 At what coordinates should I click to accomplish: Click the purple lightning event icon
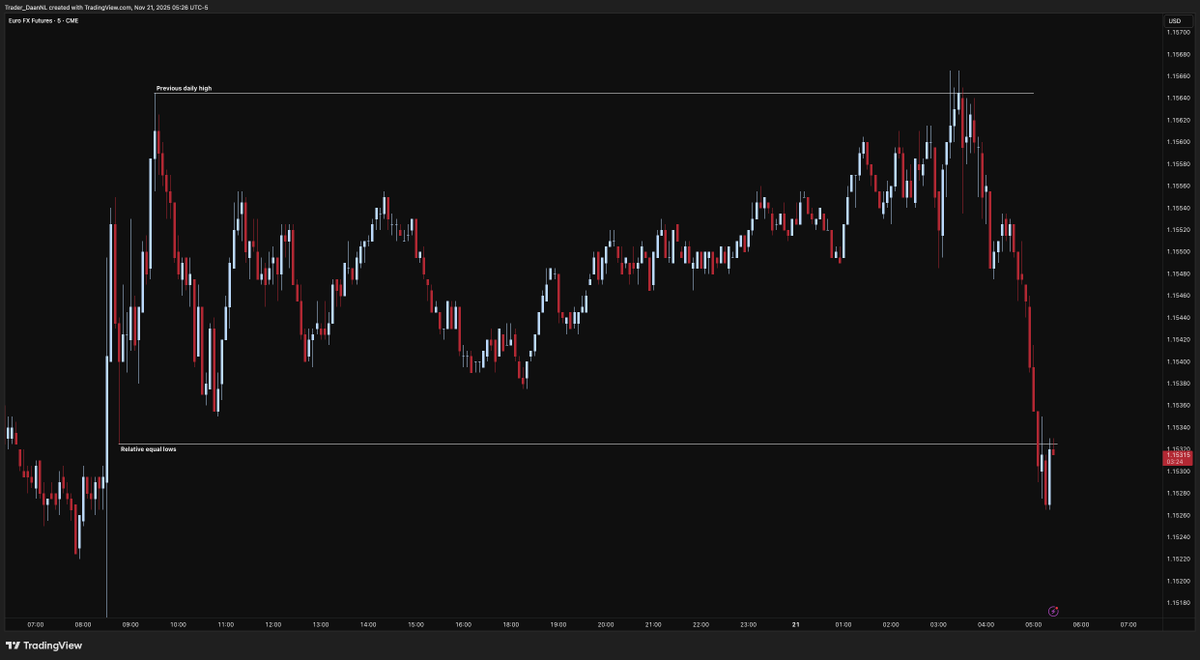pos(1053,610)
